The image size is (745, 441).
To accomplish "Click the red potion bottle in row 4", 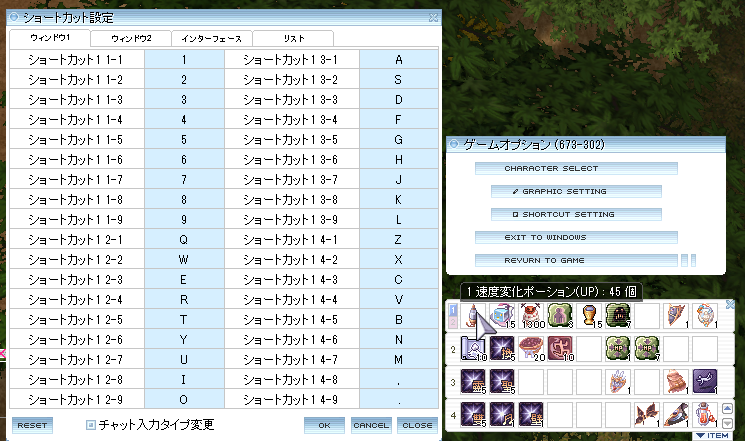I will point(706,414).
